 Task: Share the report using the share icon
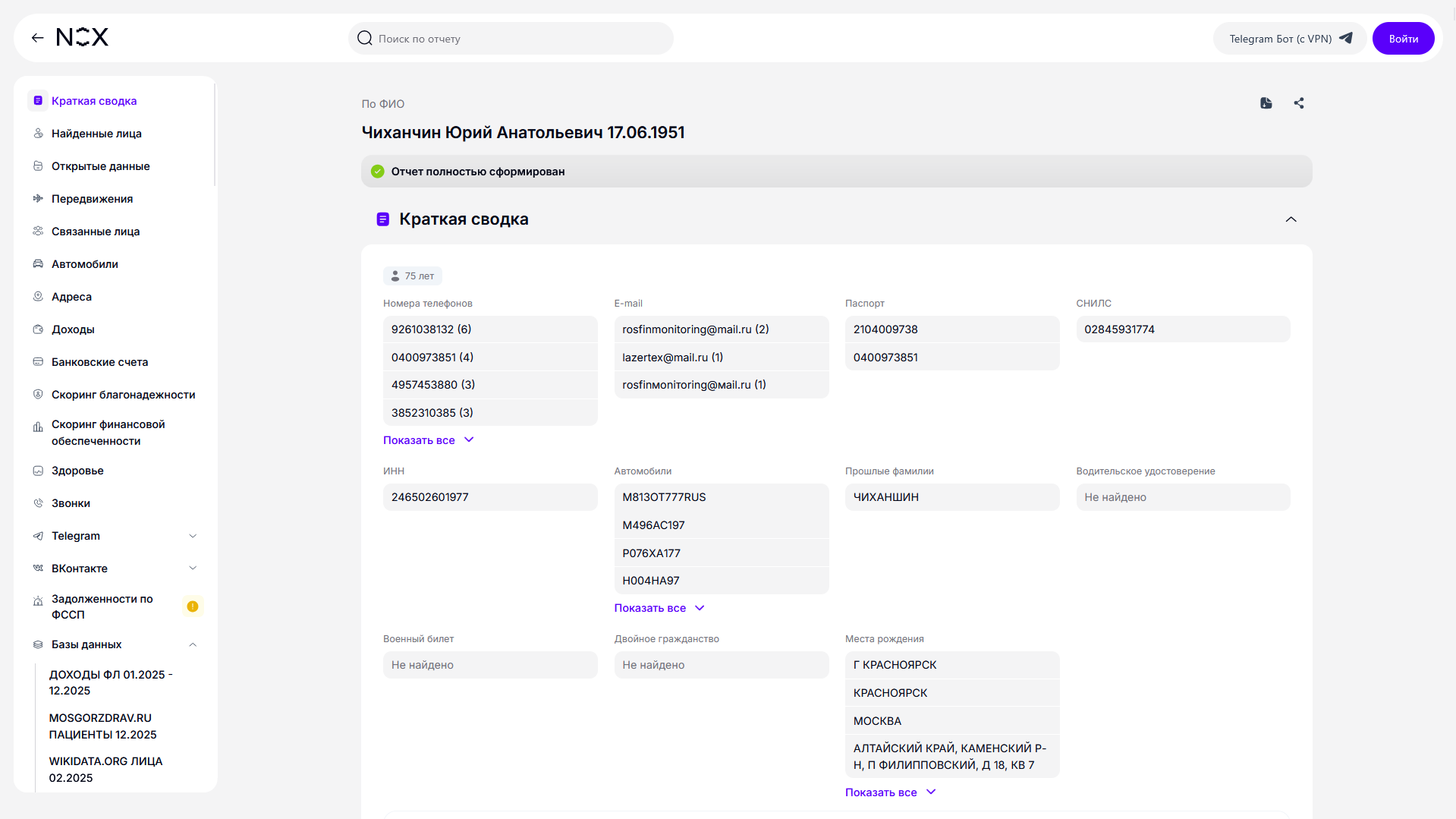click(1299, 103)
